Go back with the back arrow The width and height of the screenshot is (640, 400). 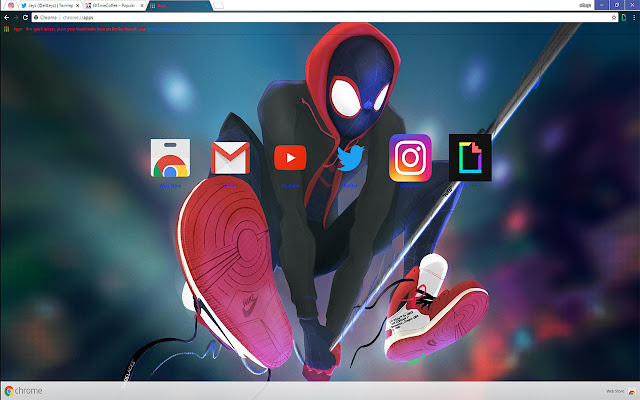click(x=6, y=17)
